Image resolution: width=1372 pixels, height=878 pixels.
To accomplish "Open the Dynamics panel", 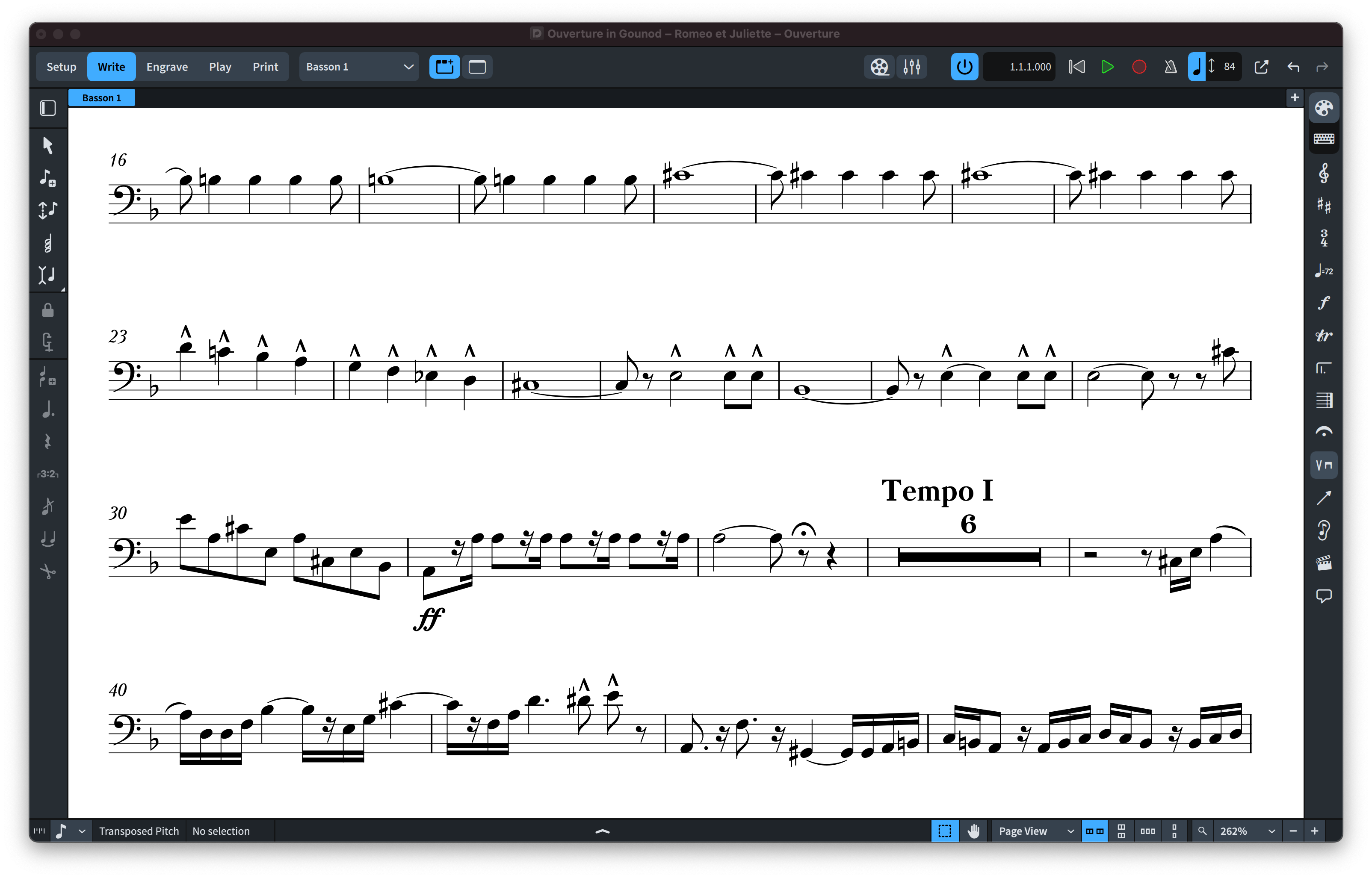I will [x=1324, y=303].
